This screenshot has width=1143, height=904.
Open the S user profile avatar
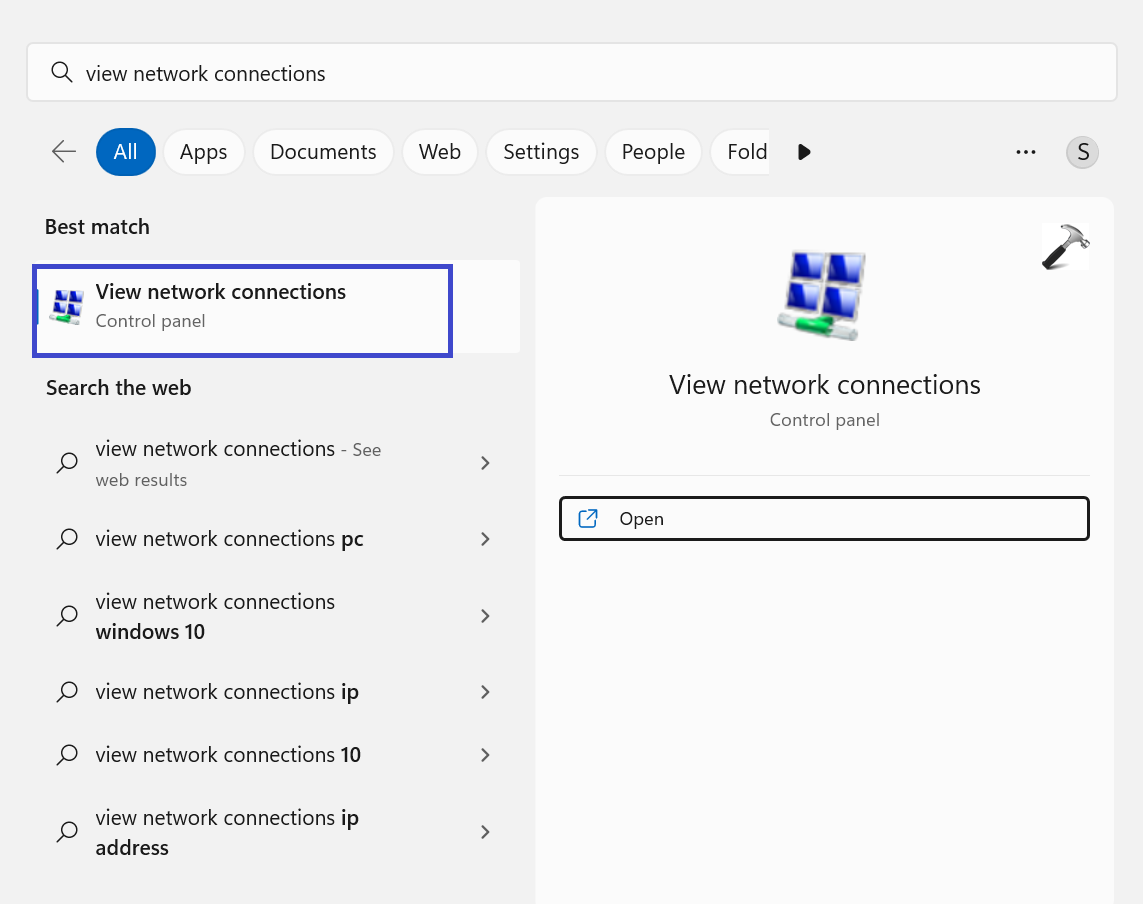point(1082,152)
